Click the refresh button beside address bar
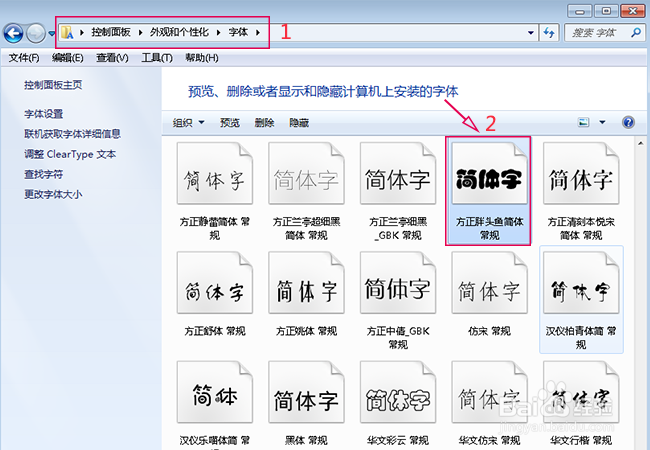 coord(549,32)
